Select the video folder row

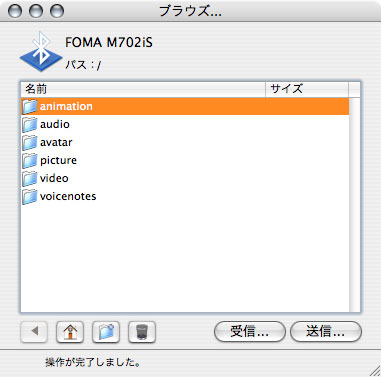coord(185,178)
